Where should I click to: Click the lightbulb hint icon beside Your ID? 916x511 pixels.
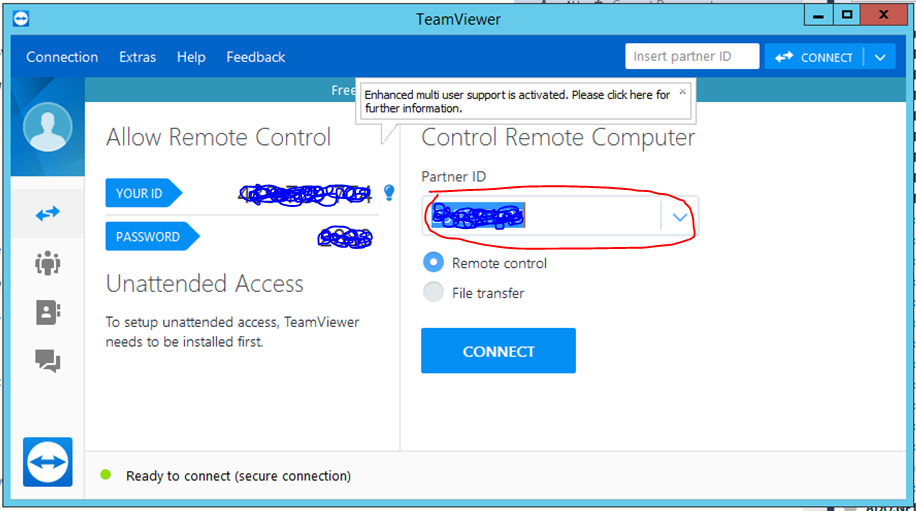point(389,192)
